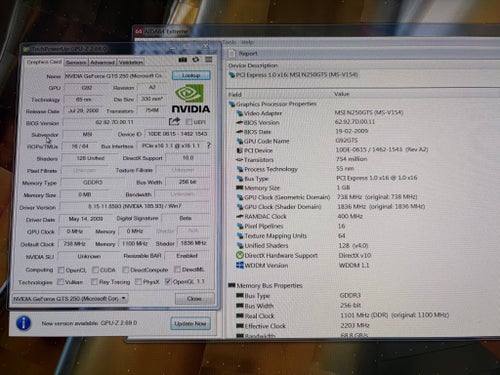Image resolution: width=500 pixels, height=375 pixels.
Task: Select the Bus Type row under Graphics Processor
Action: tap(327, 178)
